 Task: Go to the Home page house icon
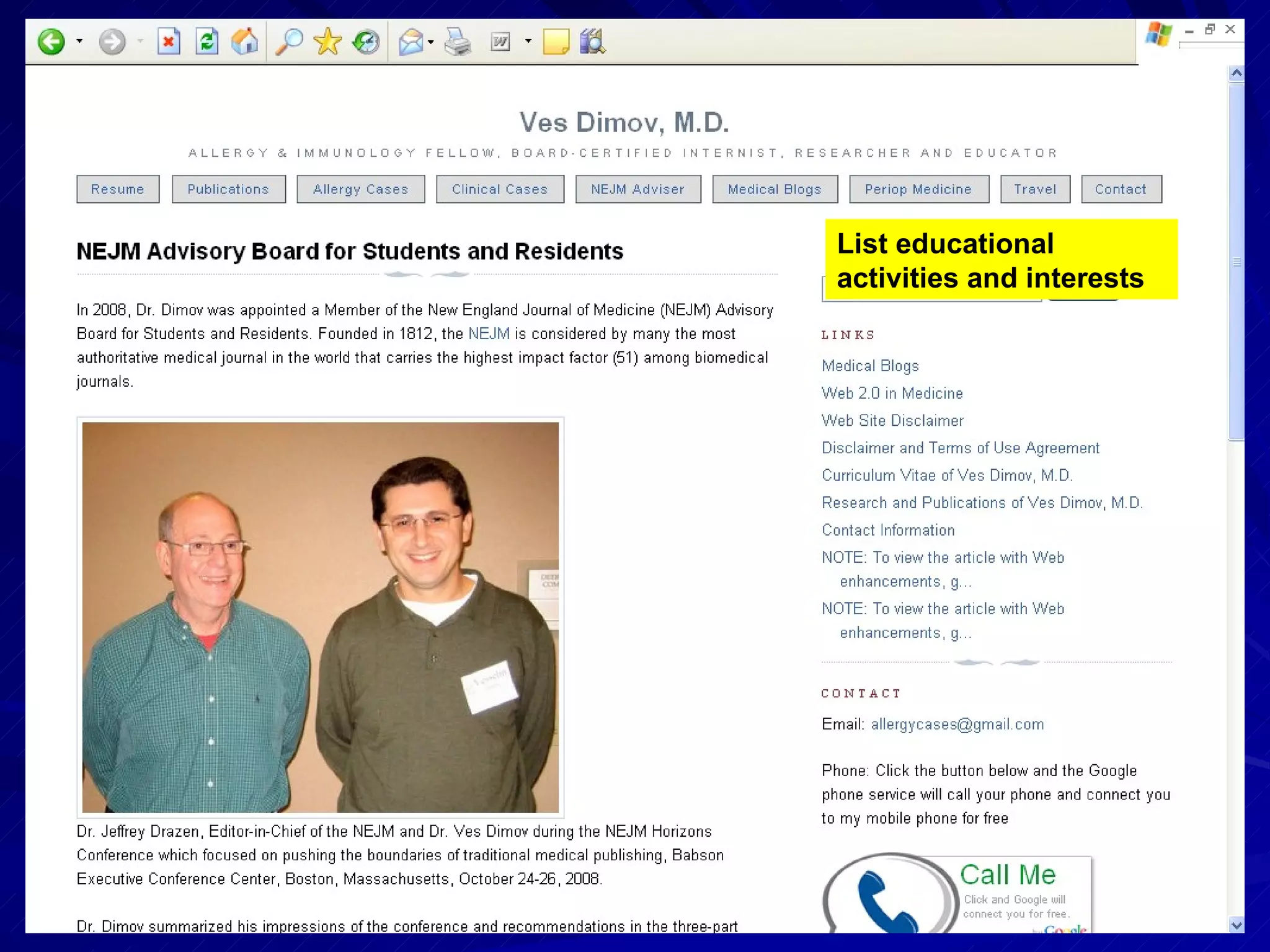[245, 42]
